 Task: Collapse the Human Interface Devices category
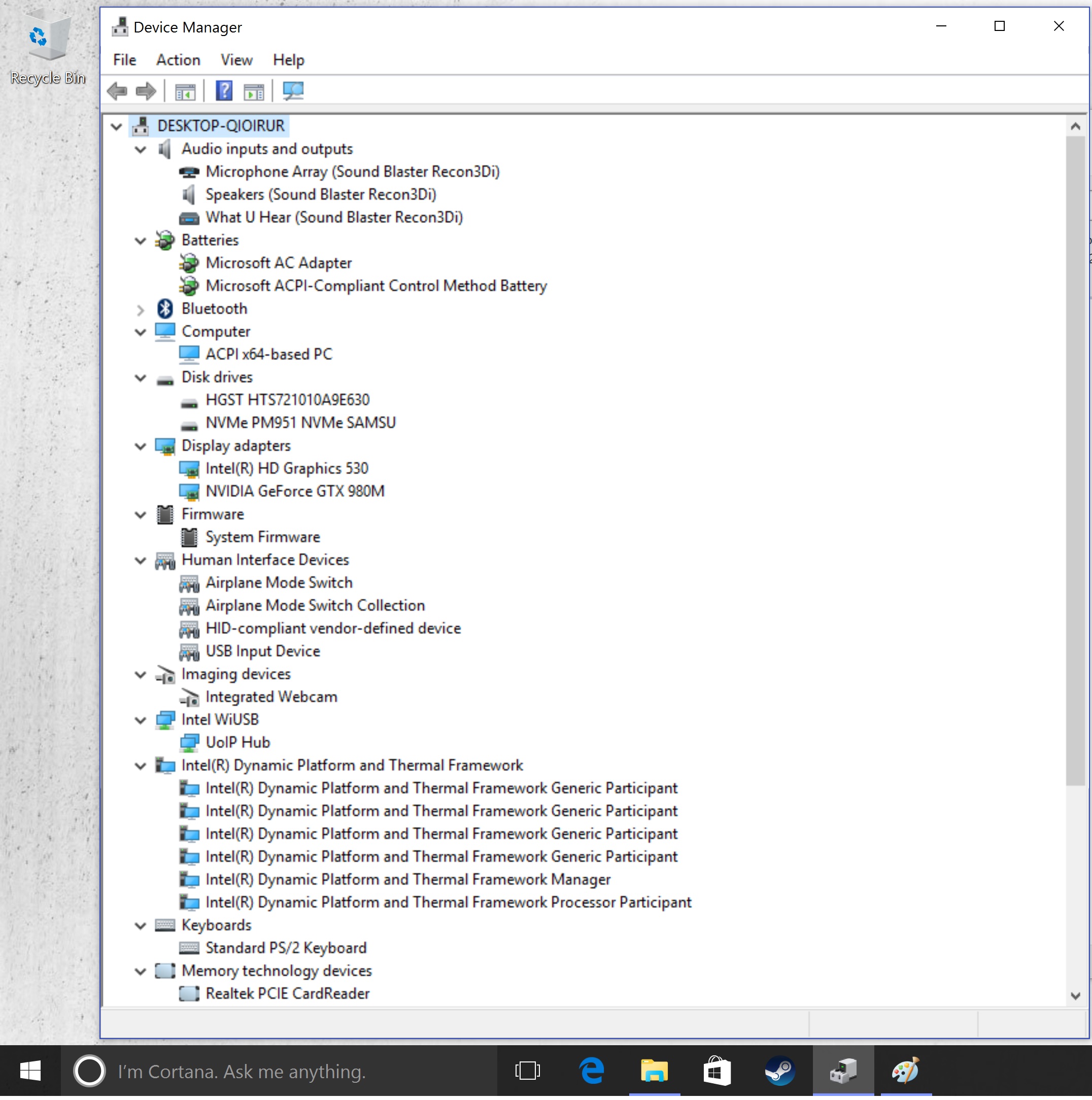(x=141, y=561)
